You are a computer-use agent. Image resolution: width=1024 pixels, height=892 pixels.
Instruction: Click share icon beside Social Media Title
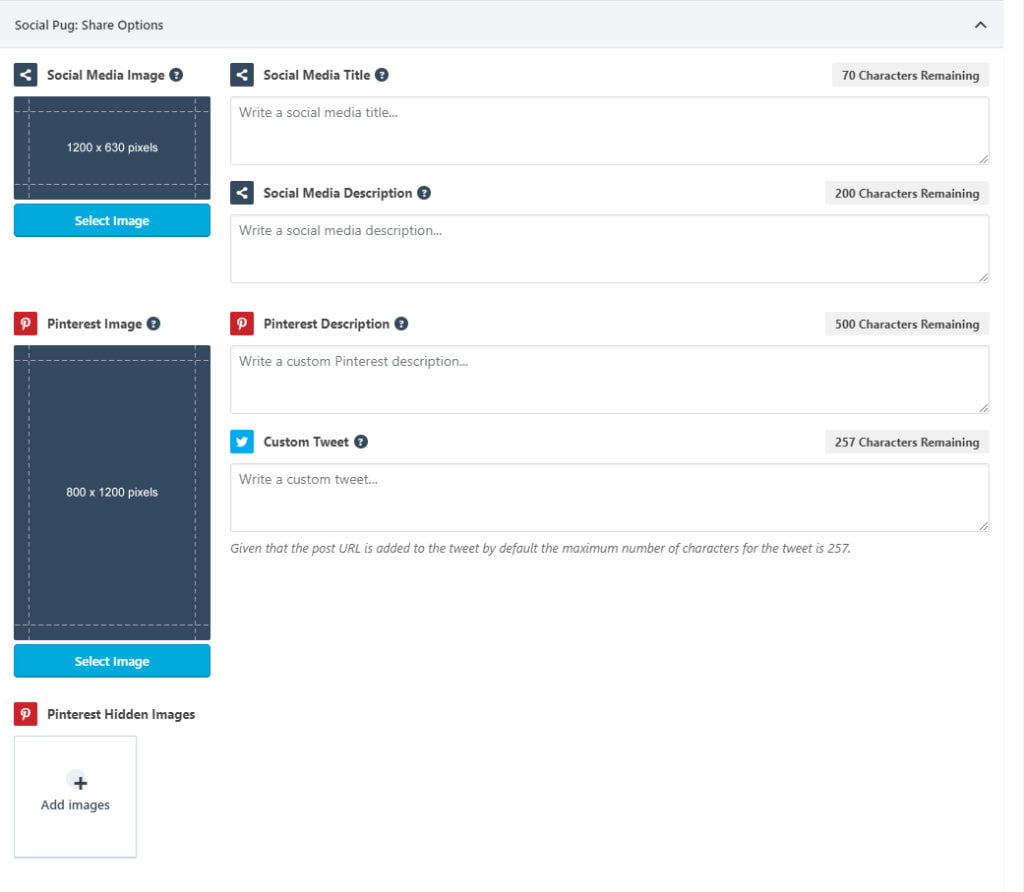click(x=242, y=75)
